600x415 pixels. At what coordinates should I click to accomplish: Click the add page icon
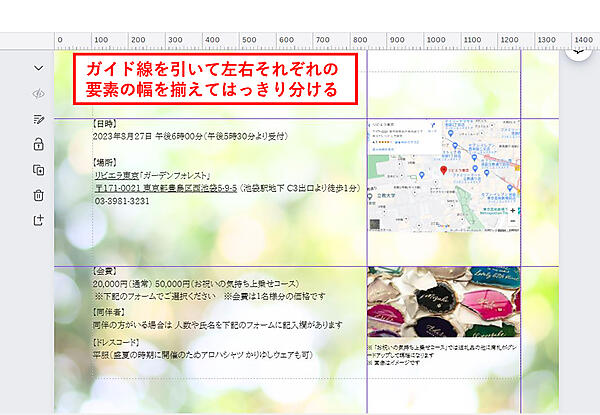[38, 220]
